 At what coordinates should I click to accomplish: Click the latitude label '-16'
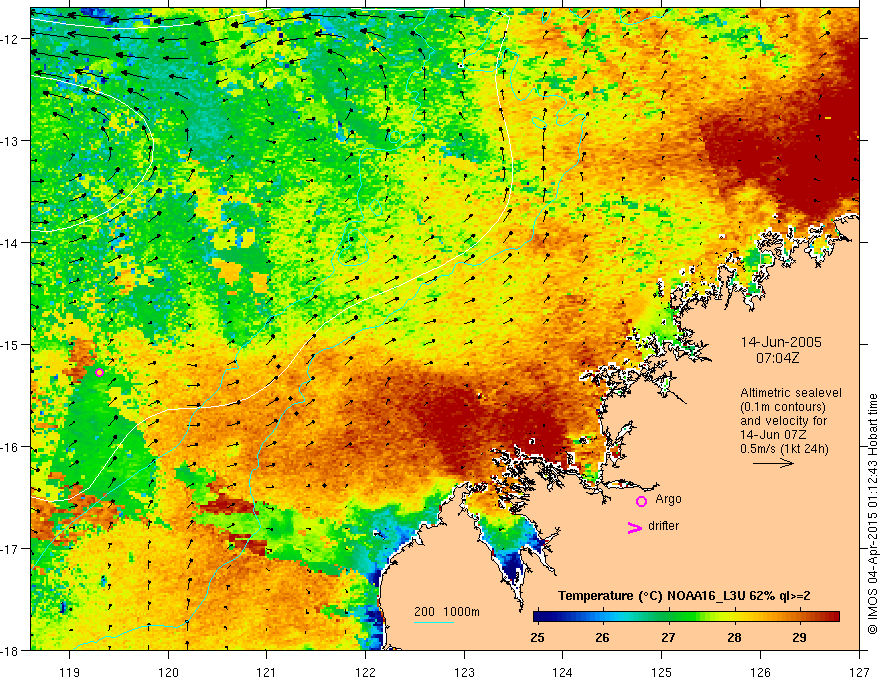click(10, 447)
